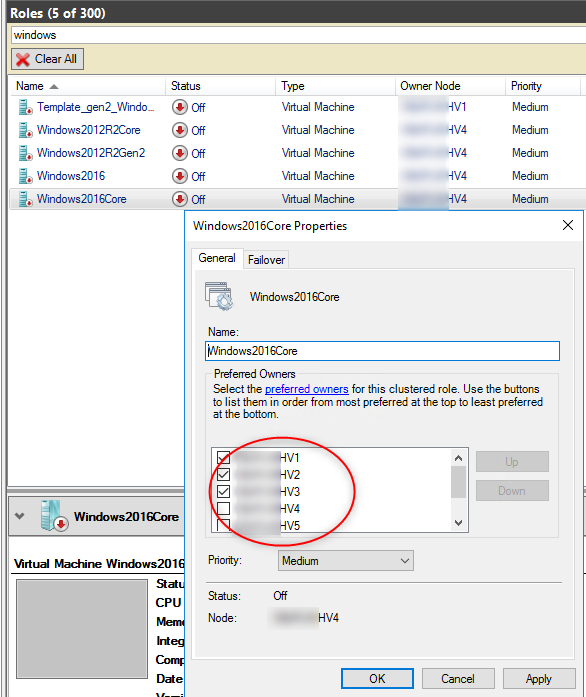Click the Off status icon for Template_gen2_Windo
The width and height of the screenshot is (586, 697).
point(180,107)
